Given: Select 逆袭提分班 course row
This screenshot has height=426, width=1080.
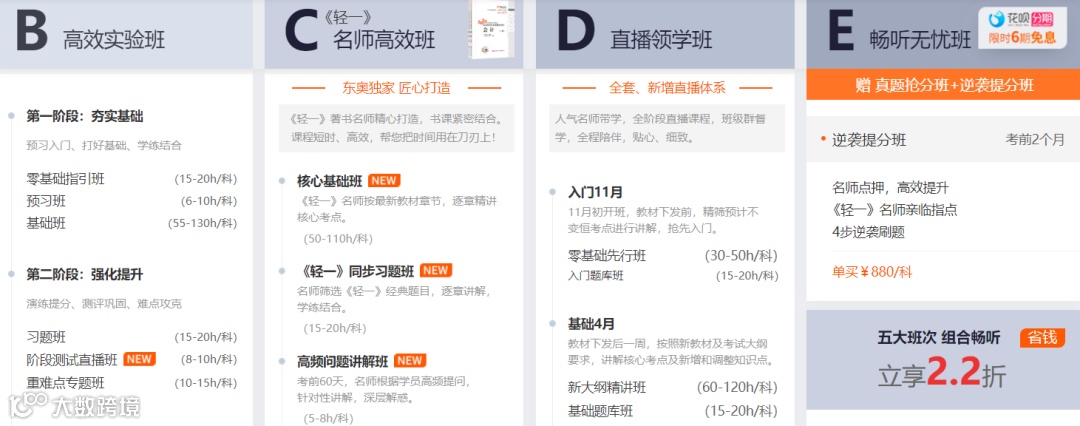Looking at the screenshot, I should tap(943, 140).
